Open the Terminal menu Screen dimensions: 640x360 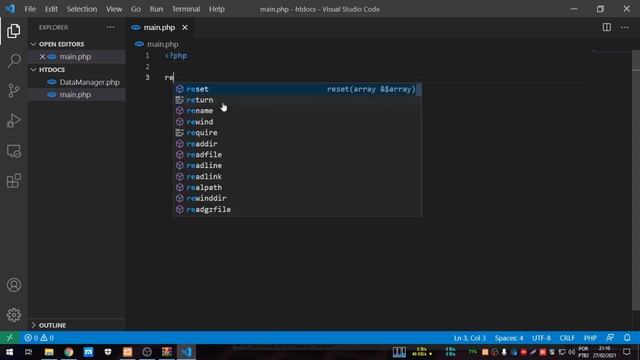click(186, 9)
